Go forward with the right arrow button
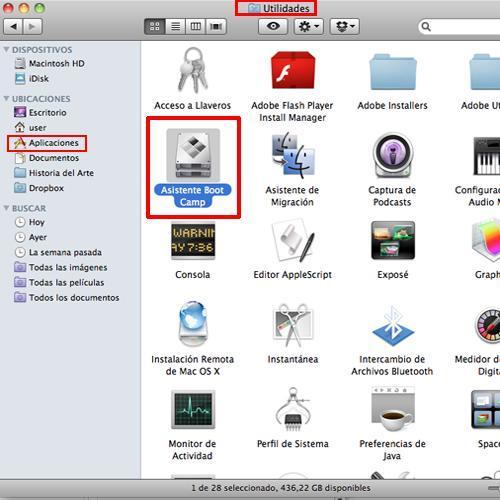The image size is (500, 500). 32,26
